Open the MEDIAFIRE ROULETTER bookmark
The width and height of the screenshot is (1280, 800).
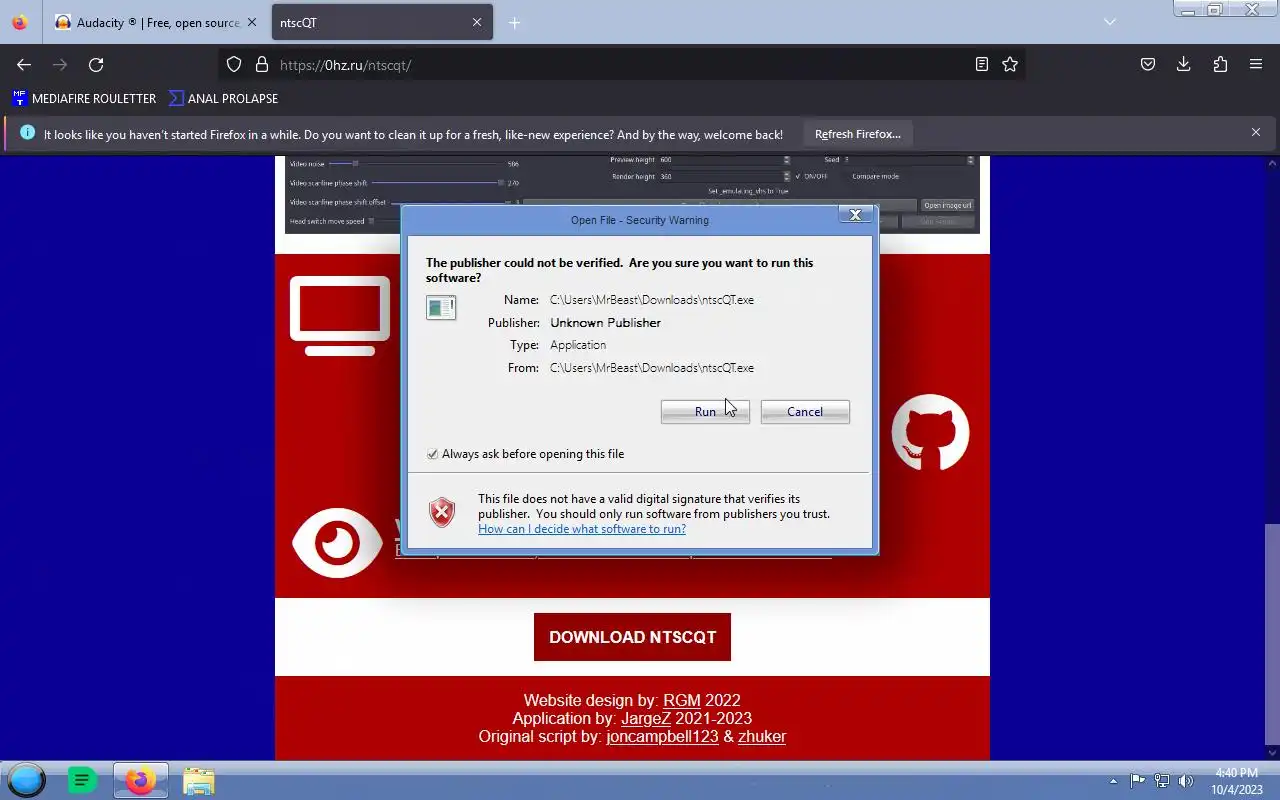tap(84, 98)
